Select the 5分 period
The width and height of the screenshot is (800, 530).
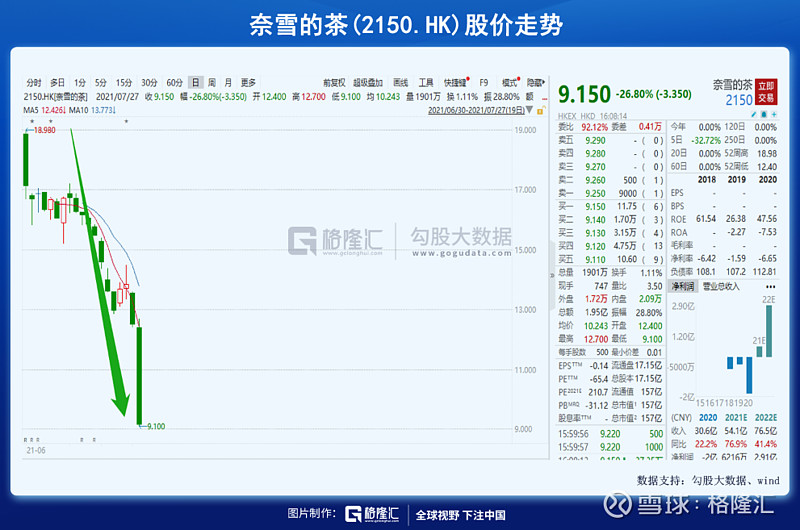click(101, 83)
